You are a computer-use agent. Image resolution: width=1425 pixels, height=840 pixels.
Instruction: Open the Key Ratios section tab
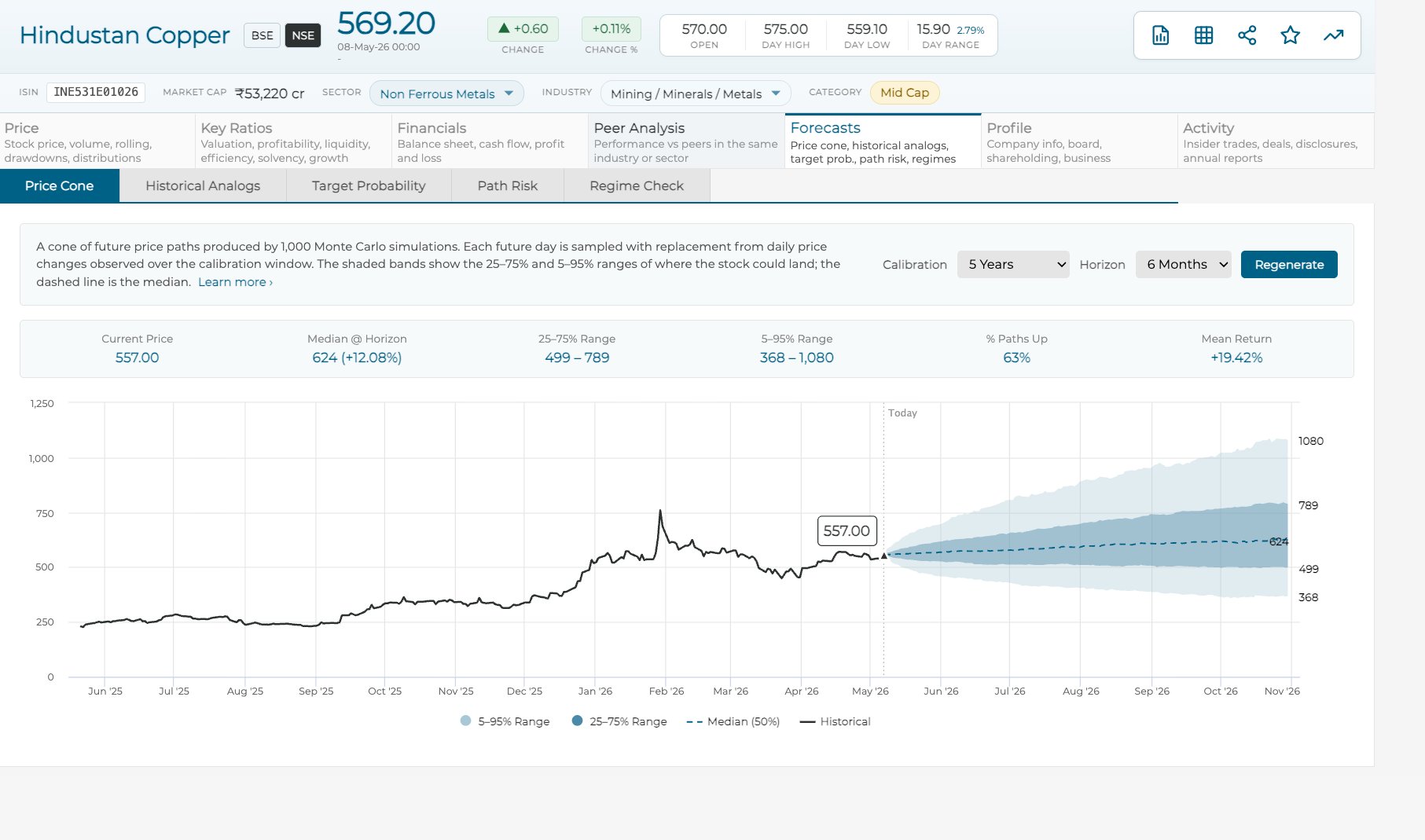(293, 141)
